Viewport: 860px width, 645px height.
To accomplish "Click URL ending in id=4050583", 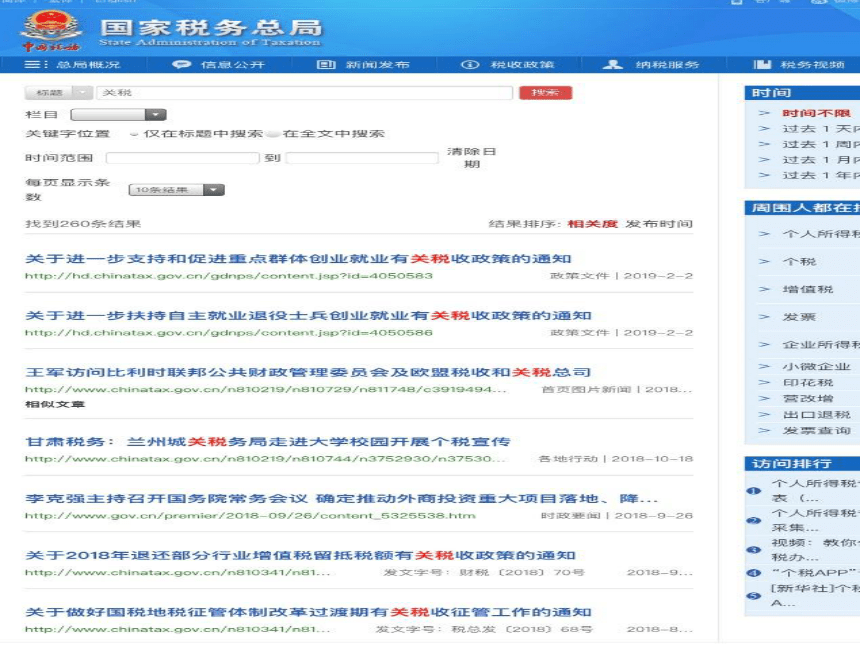I will click(229, 276).
